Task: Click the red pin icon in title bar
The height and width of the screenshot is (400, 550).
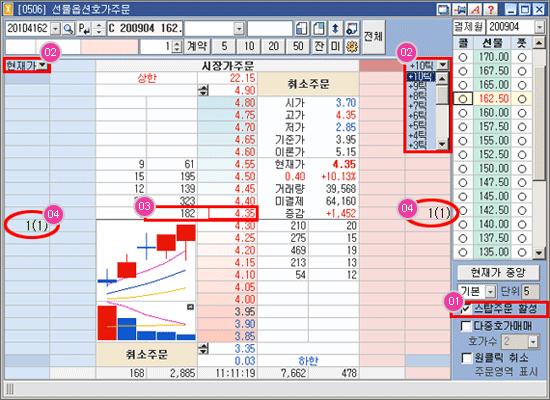Action: point(459,9)
